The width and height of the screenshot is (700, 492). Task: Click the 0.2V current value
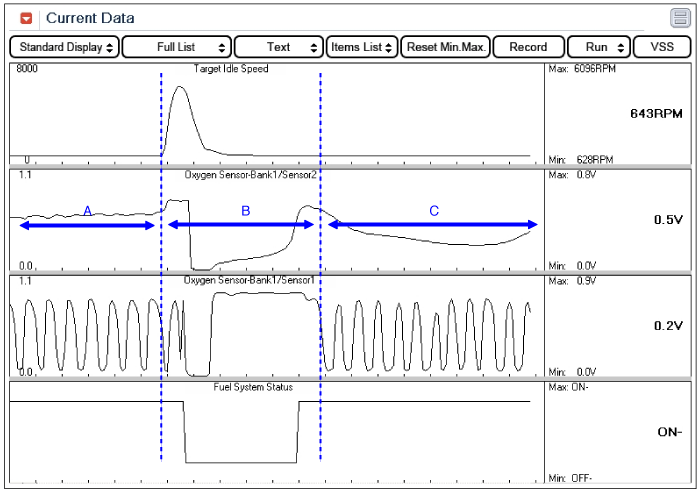[668, 326]
